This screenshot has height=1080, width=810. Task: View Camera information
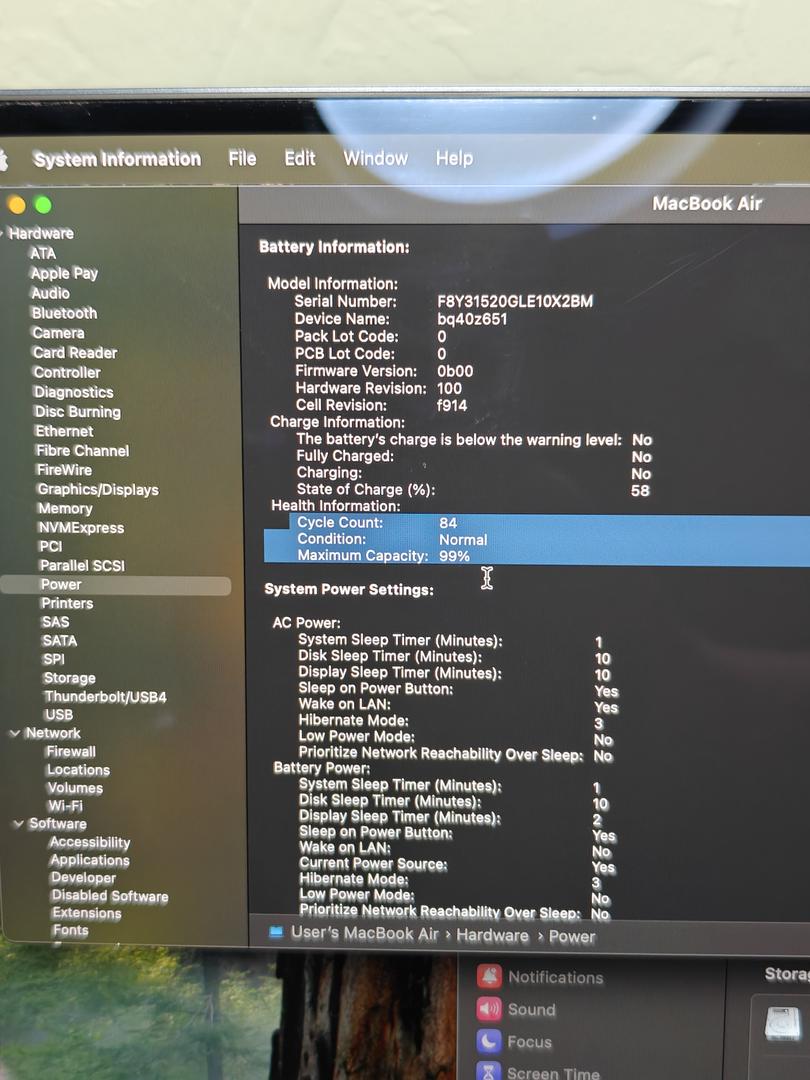pyautogui.click(x=59, y=333)
